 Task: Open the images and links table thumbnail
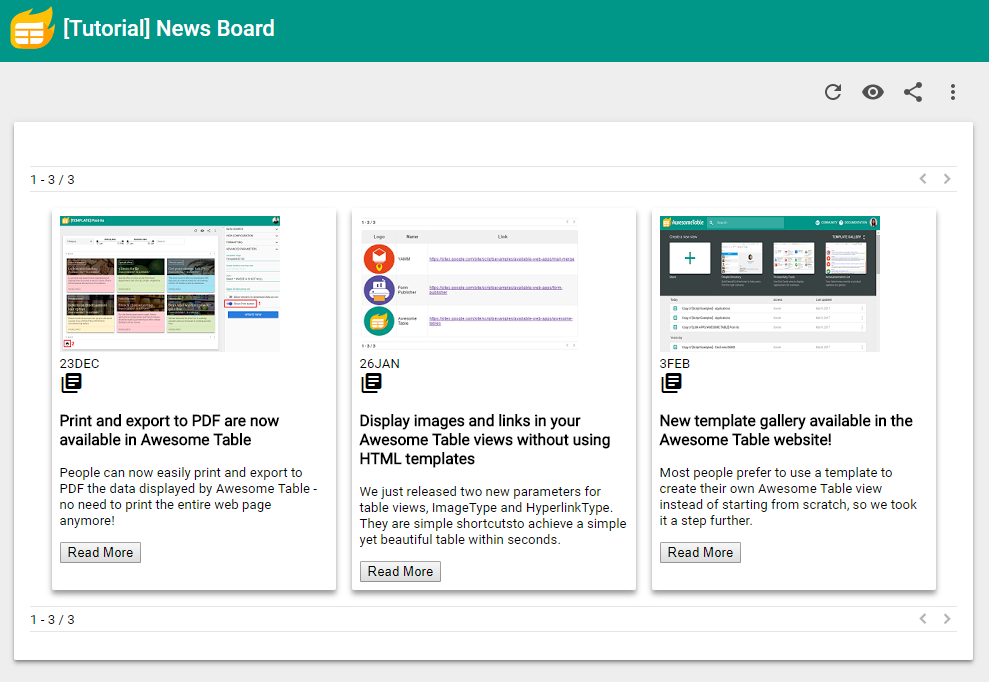(x=469, y=283)
